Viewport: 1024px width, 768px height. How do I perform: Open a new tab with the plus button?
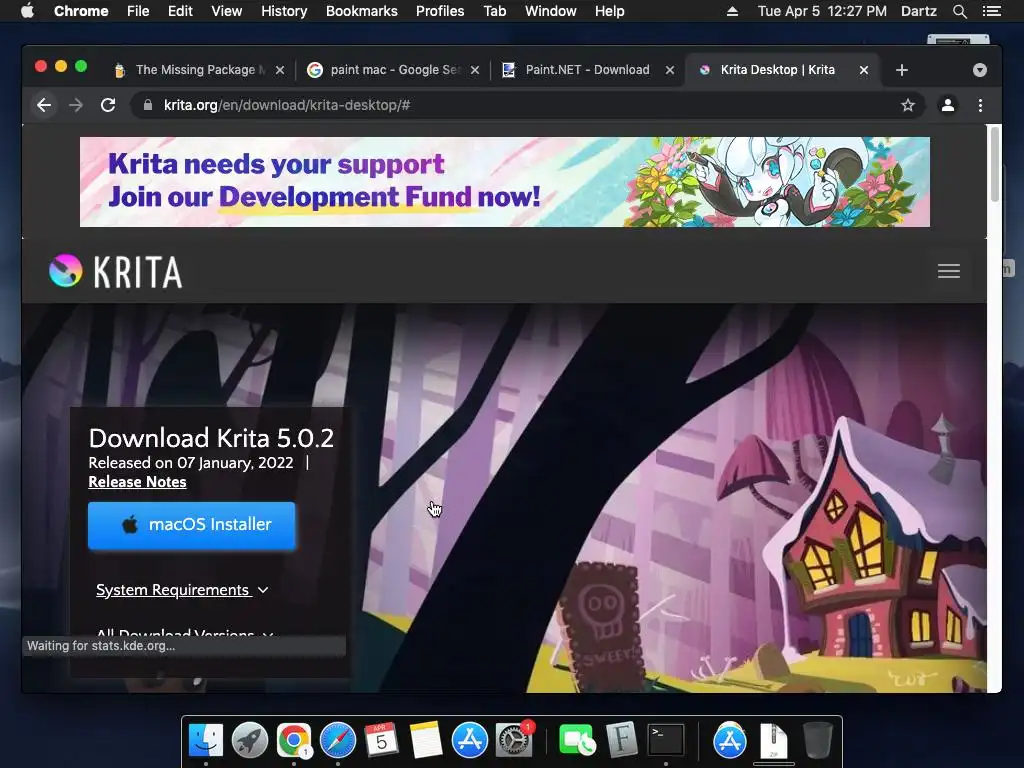pyautogui.click(x=902, y=70)
